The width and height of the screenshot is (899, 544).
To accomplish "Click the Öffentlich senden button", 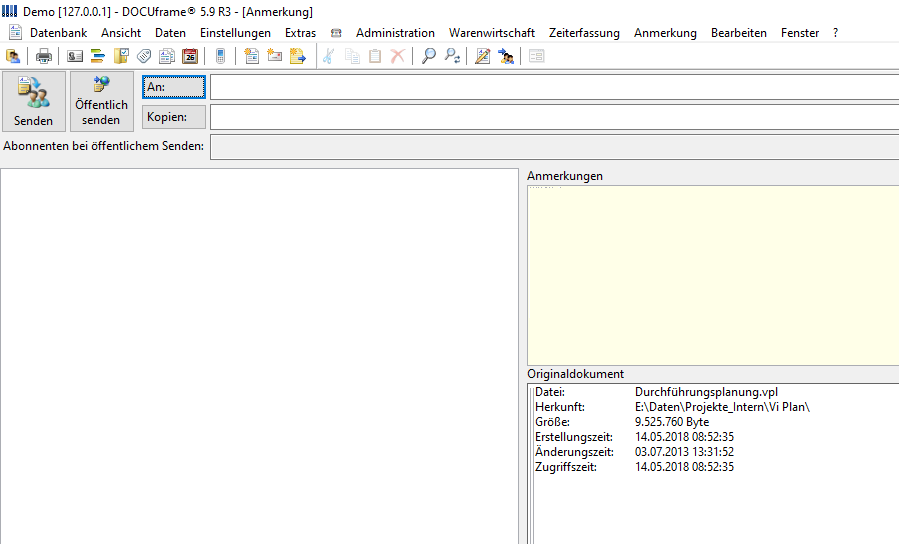I will click(101, 101).
